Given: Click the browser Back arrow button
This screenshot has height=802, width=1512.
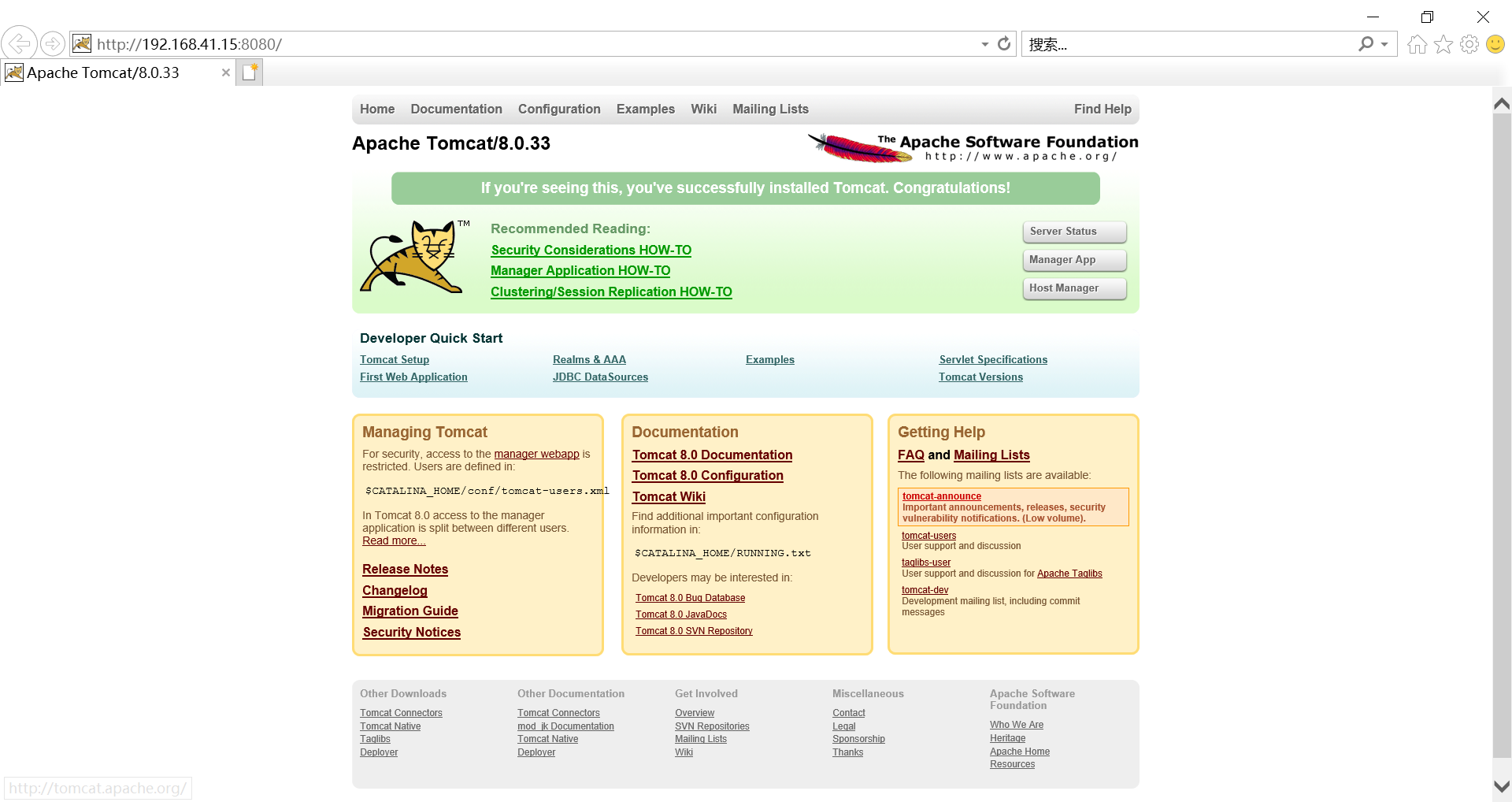Looking at the screenshot, I should [19, 43].
